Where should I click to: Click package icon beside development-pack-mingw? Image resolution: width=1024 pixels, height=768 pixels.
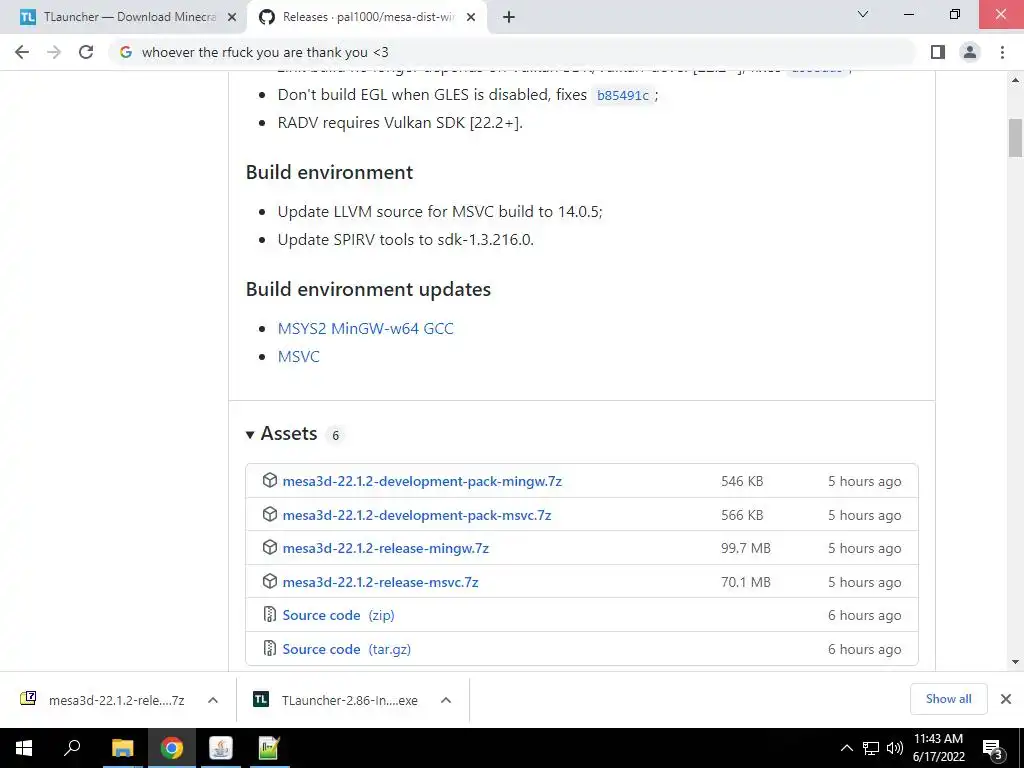point(270,481)
